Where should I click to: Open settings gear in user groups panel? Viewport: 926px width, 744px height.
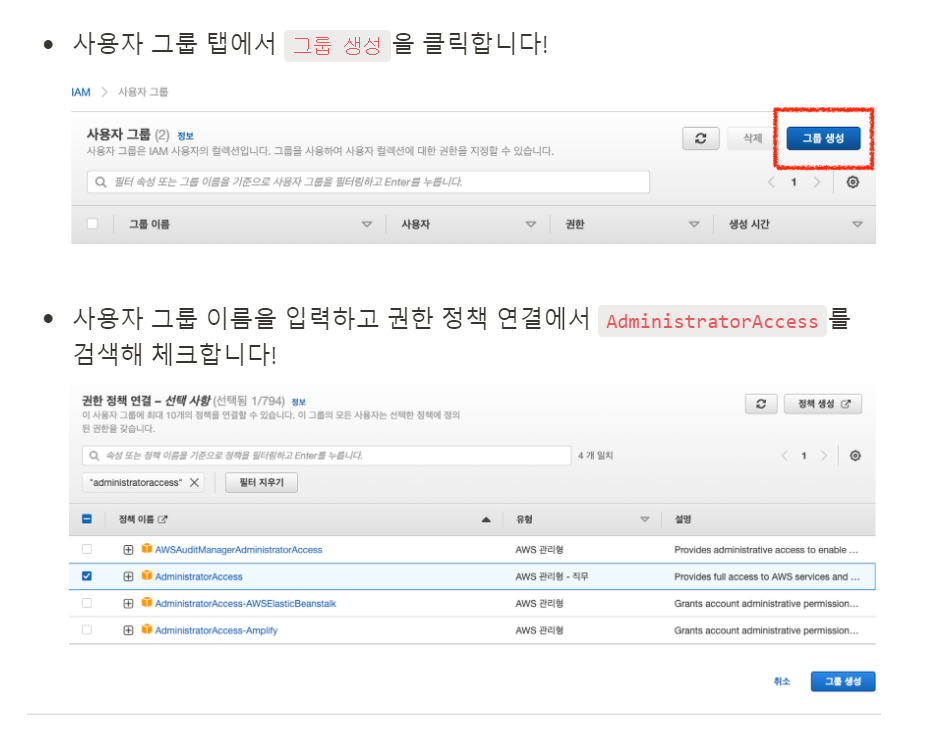852,182
